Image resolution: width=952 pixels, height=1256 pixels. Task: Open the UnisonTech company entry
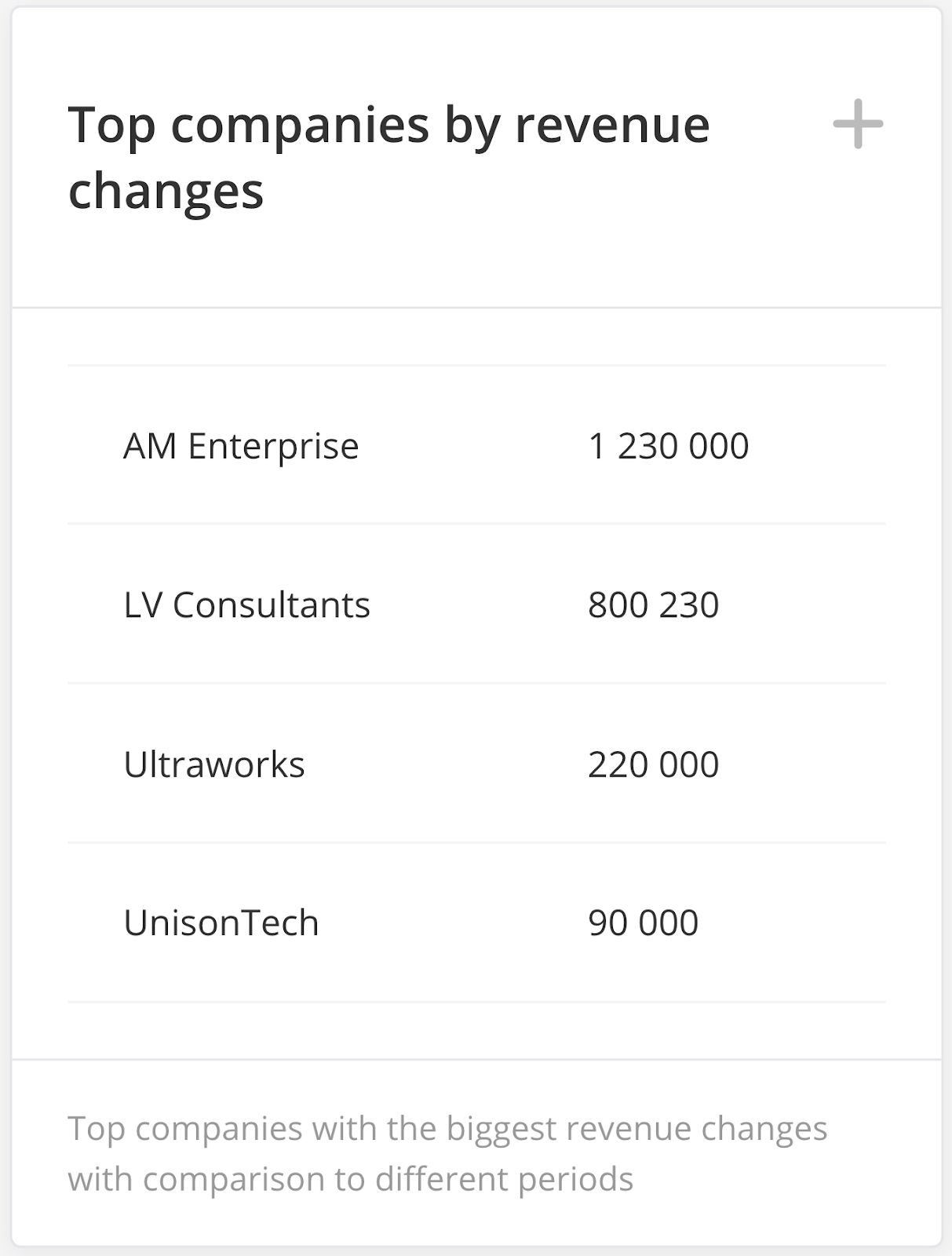(221, 923)
